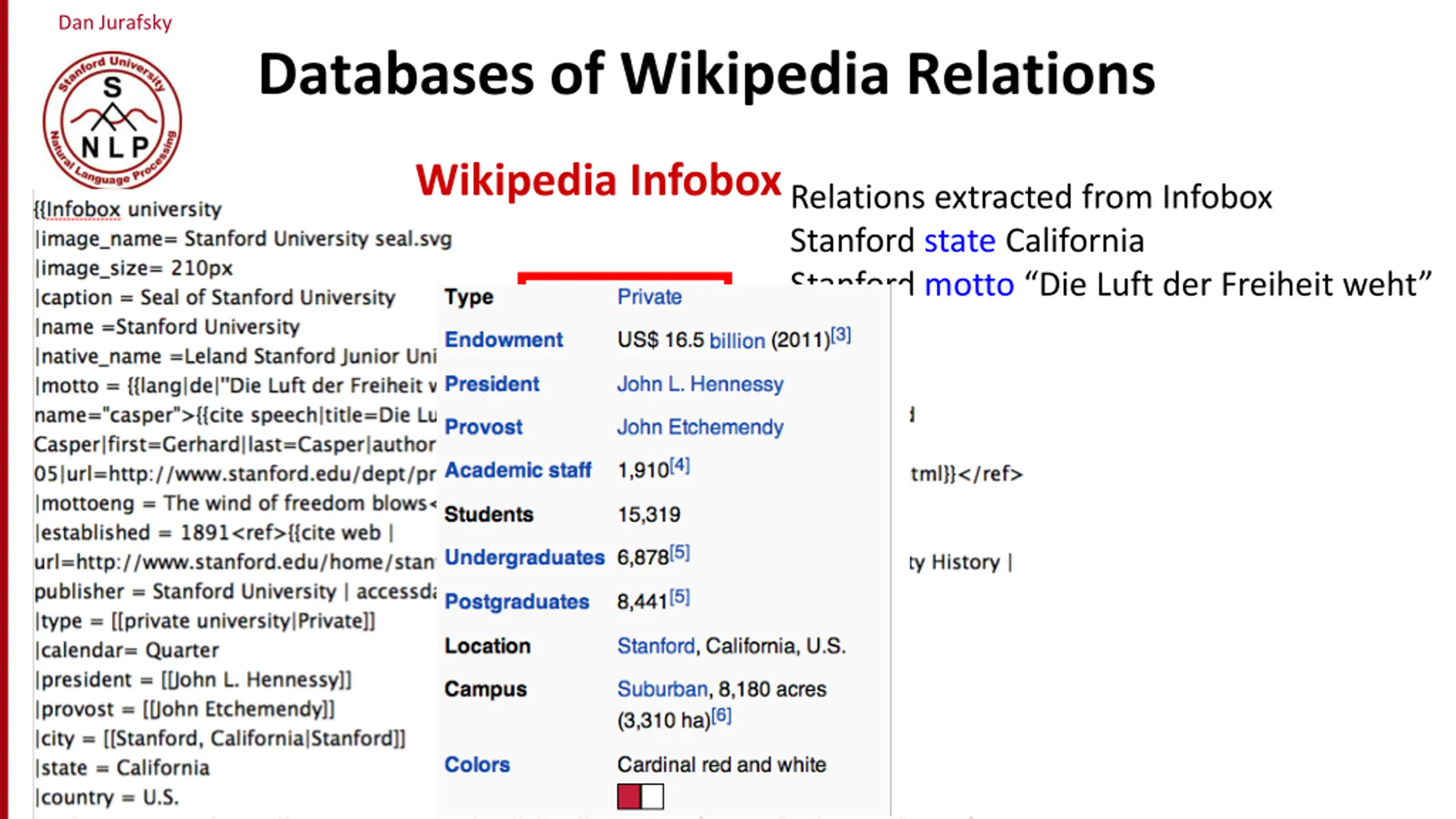The image size is (1456, 819).
Task: Click the Postgraduates link
Action: point(516,602)
